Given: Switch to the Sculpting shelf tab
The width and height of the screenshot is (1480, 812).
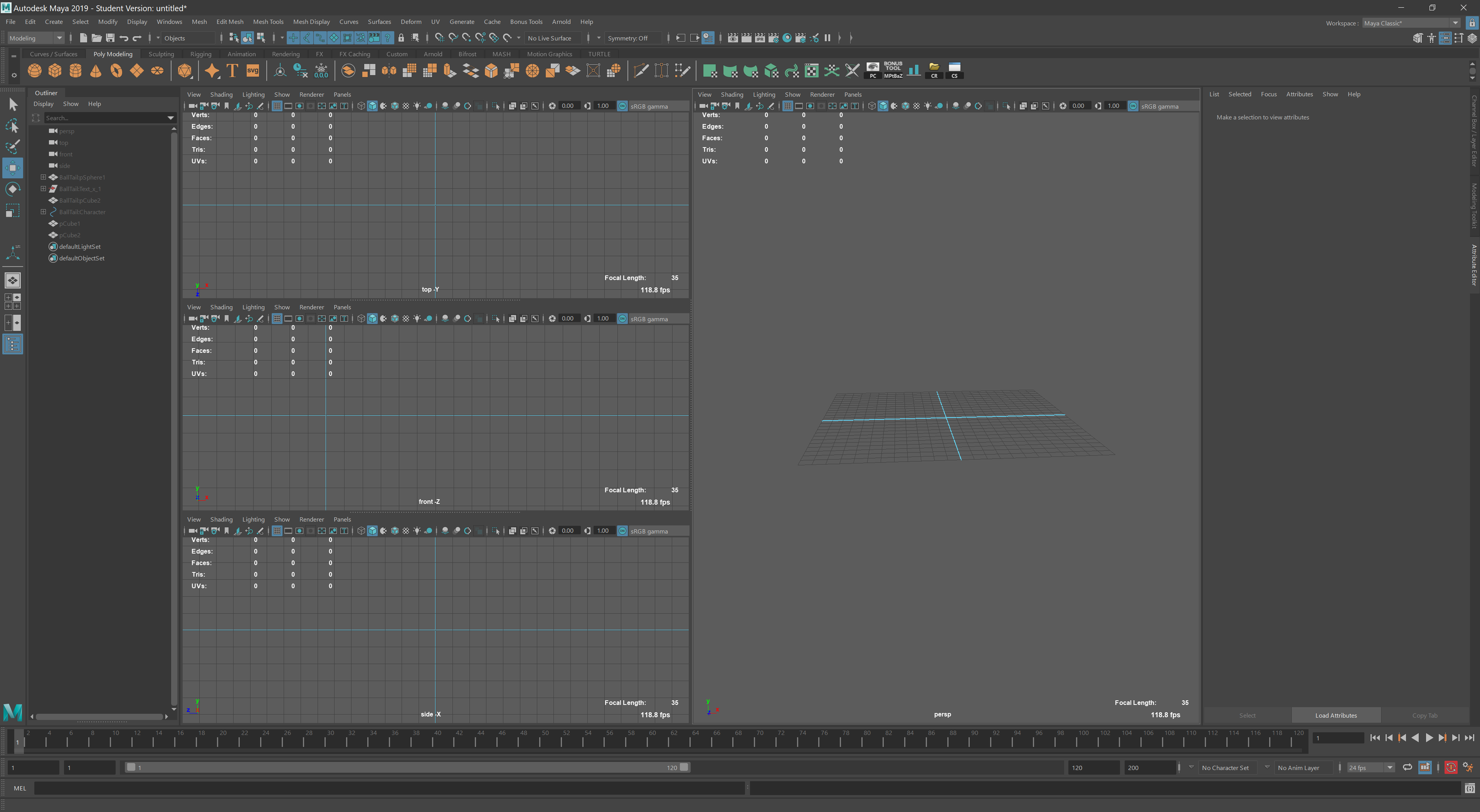Looking at the screenshot, I should pos(161,54).
